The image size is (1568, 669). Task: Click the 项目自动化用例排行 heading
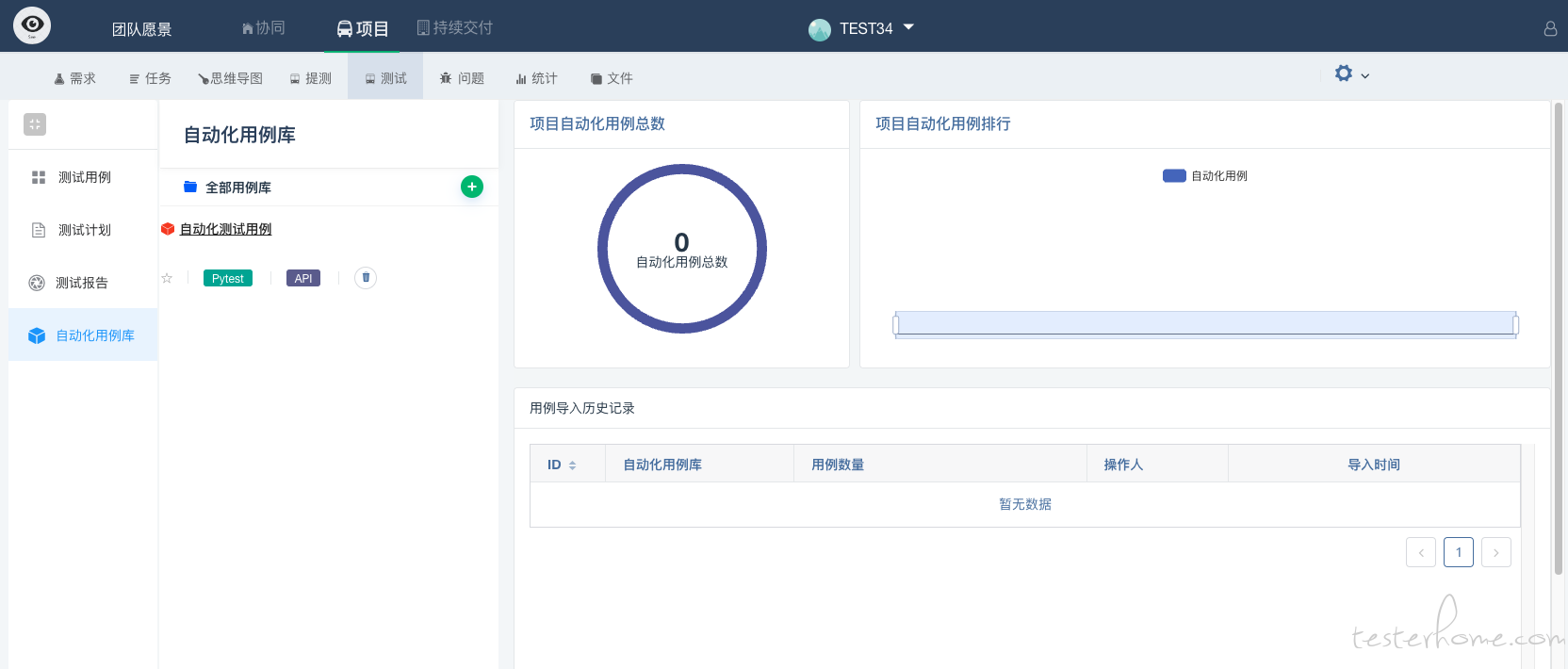click(x=943, y=123)
